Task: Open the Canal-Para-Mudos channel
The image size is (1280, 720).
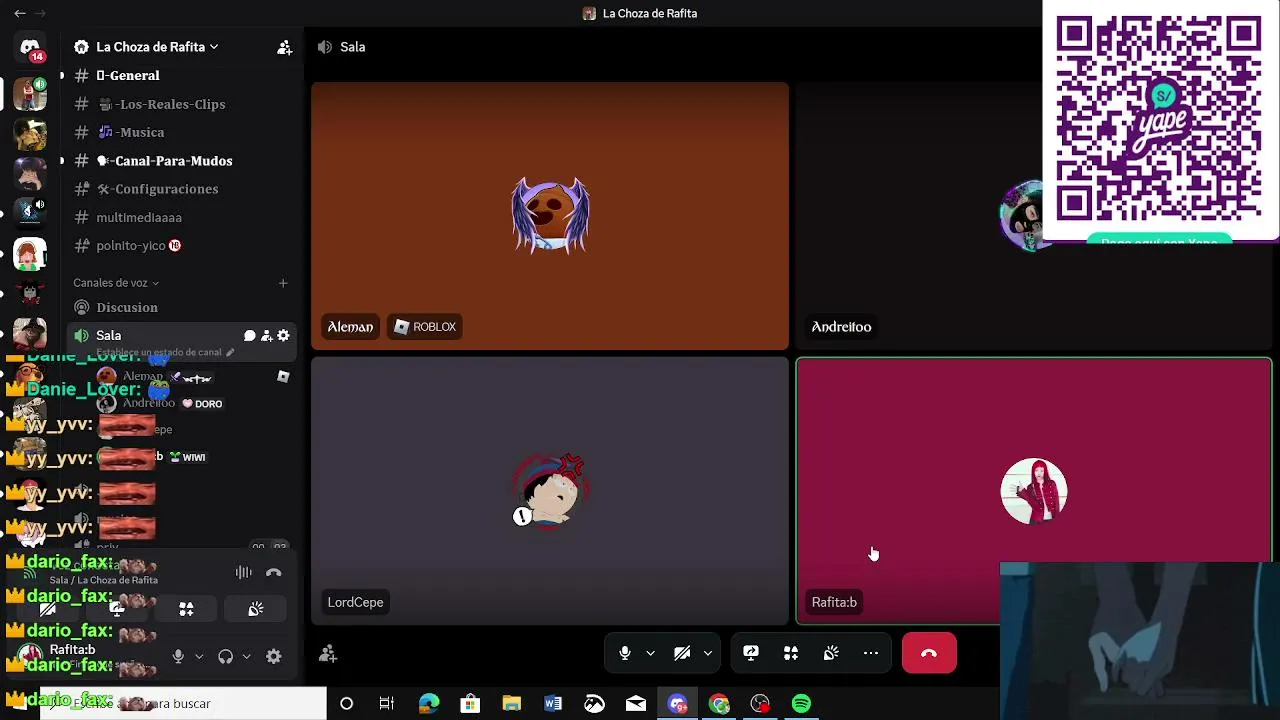Action: pyautogui.click(x=182, y=161)
